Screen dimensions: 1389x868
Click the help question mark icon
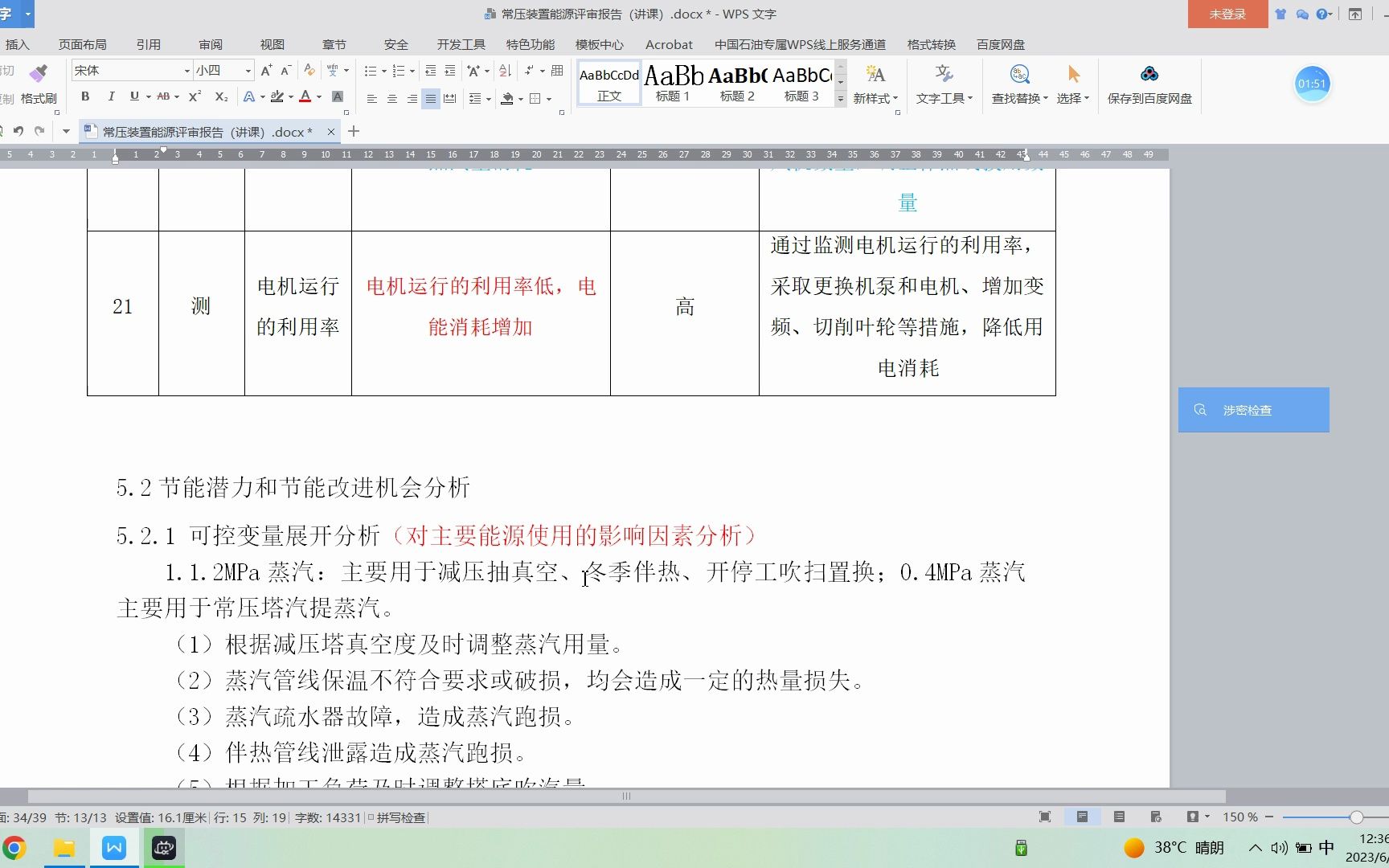point(1321,14)
